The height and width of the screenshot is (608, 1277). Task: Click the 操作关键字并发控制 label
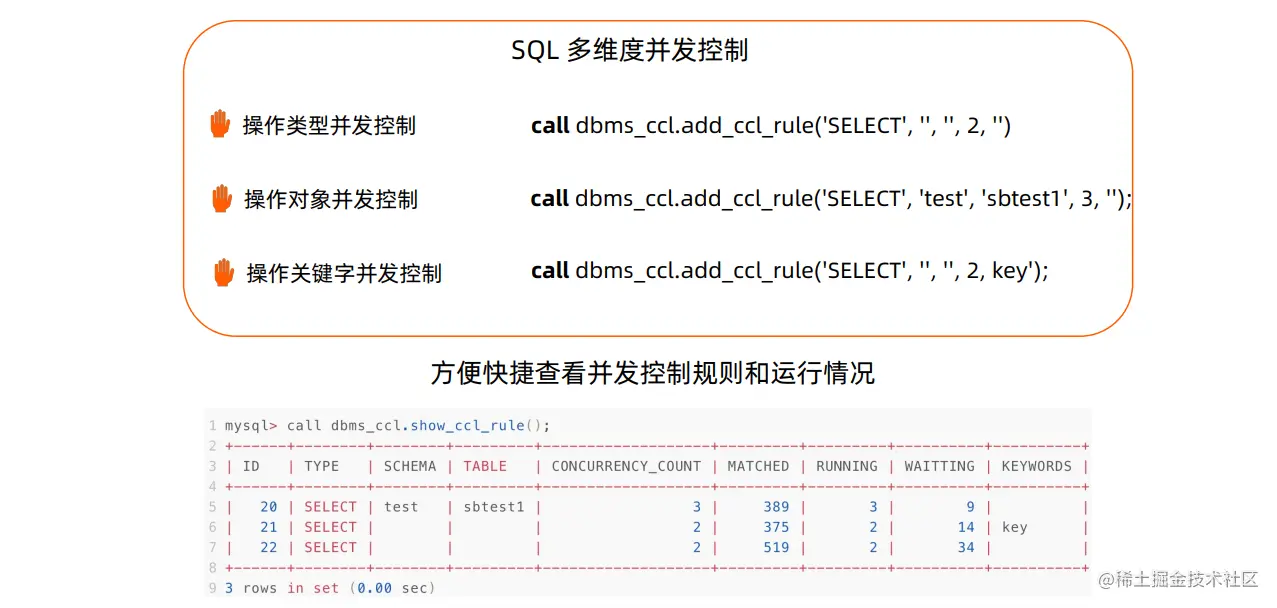(x=344, y=273)
